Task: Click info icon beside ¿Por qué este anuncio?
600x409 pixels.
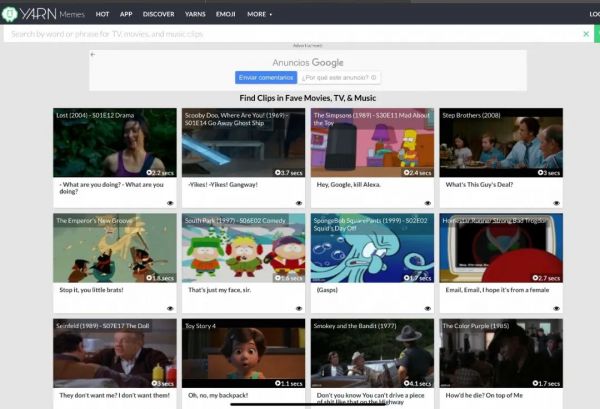Action: 373,78
